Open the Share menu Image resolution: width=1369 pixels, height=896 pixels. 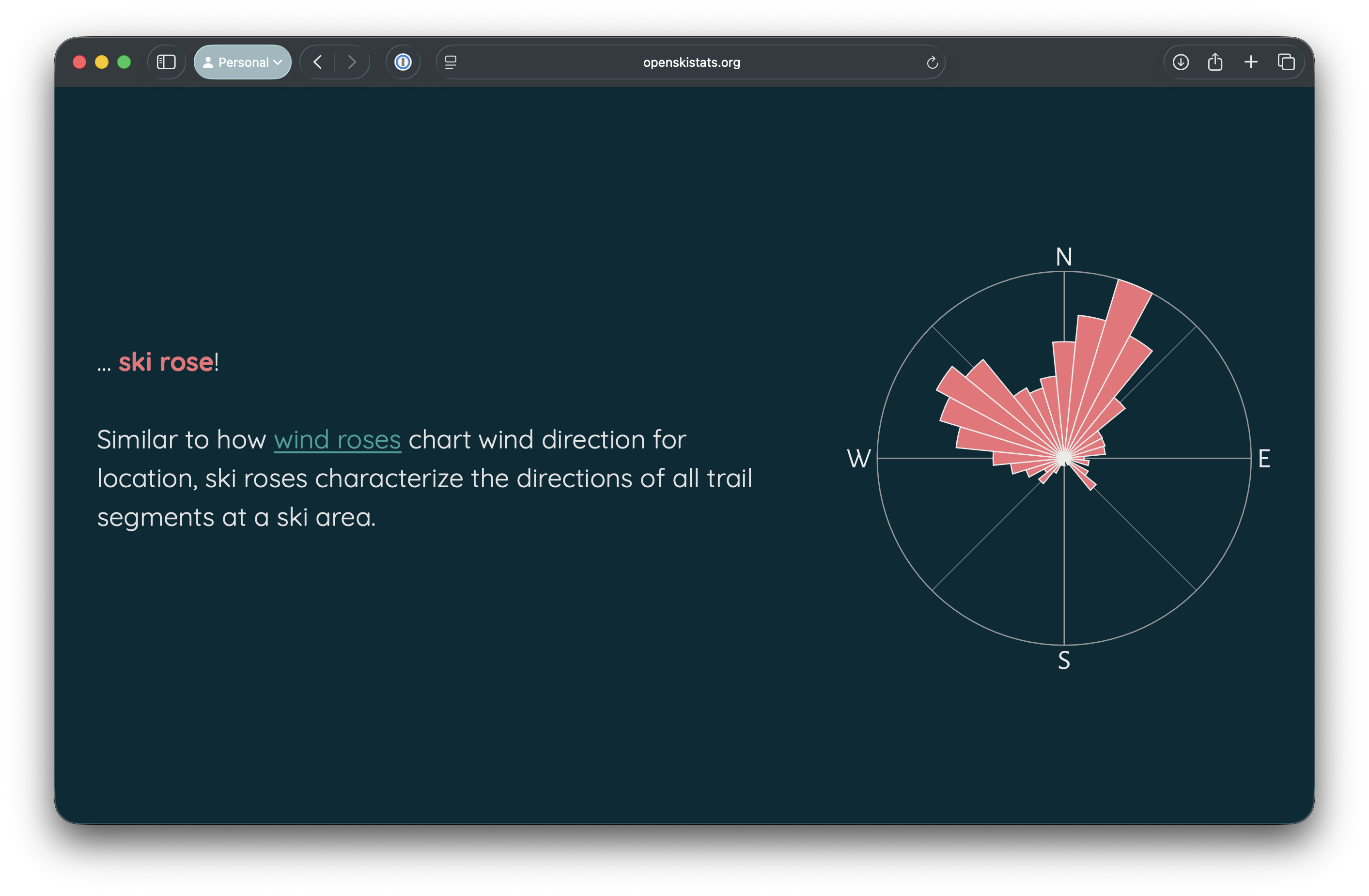pyautogui.click(x=1215, y=62)
